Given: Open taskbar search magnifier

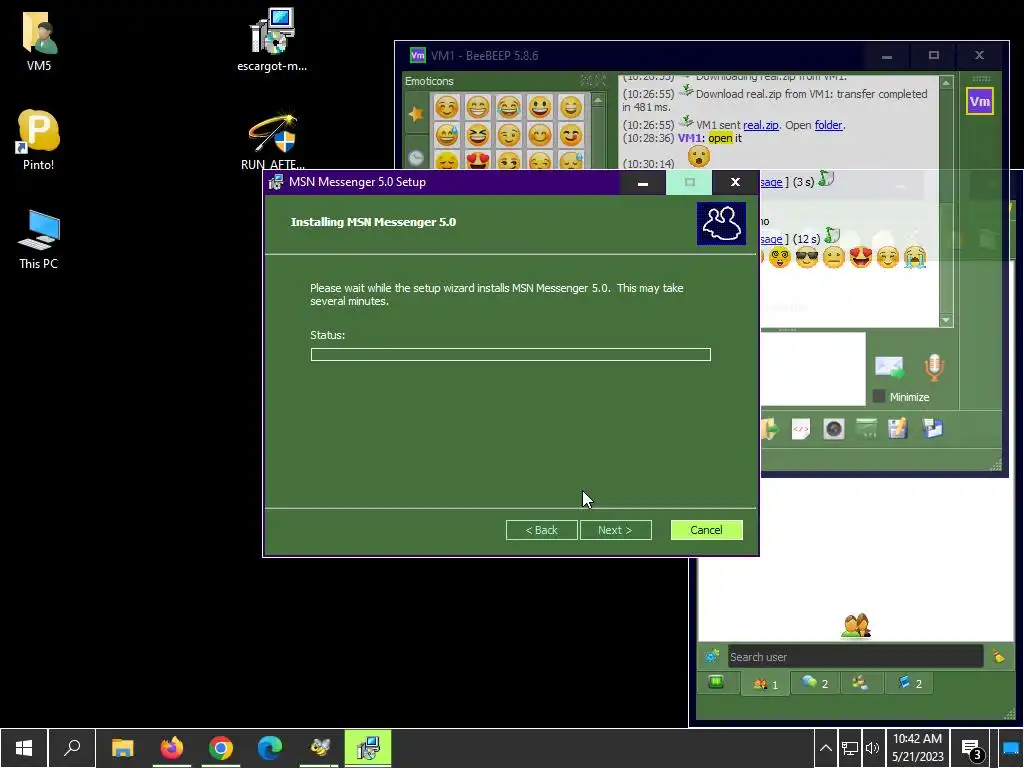Looking at the screenshot, I should click(72, 748).
